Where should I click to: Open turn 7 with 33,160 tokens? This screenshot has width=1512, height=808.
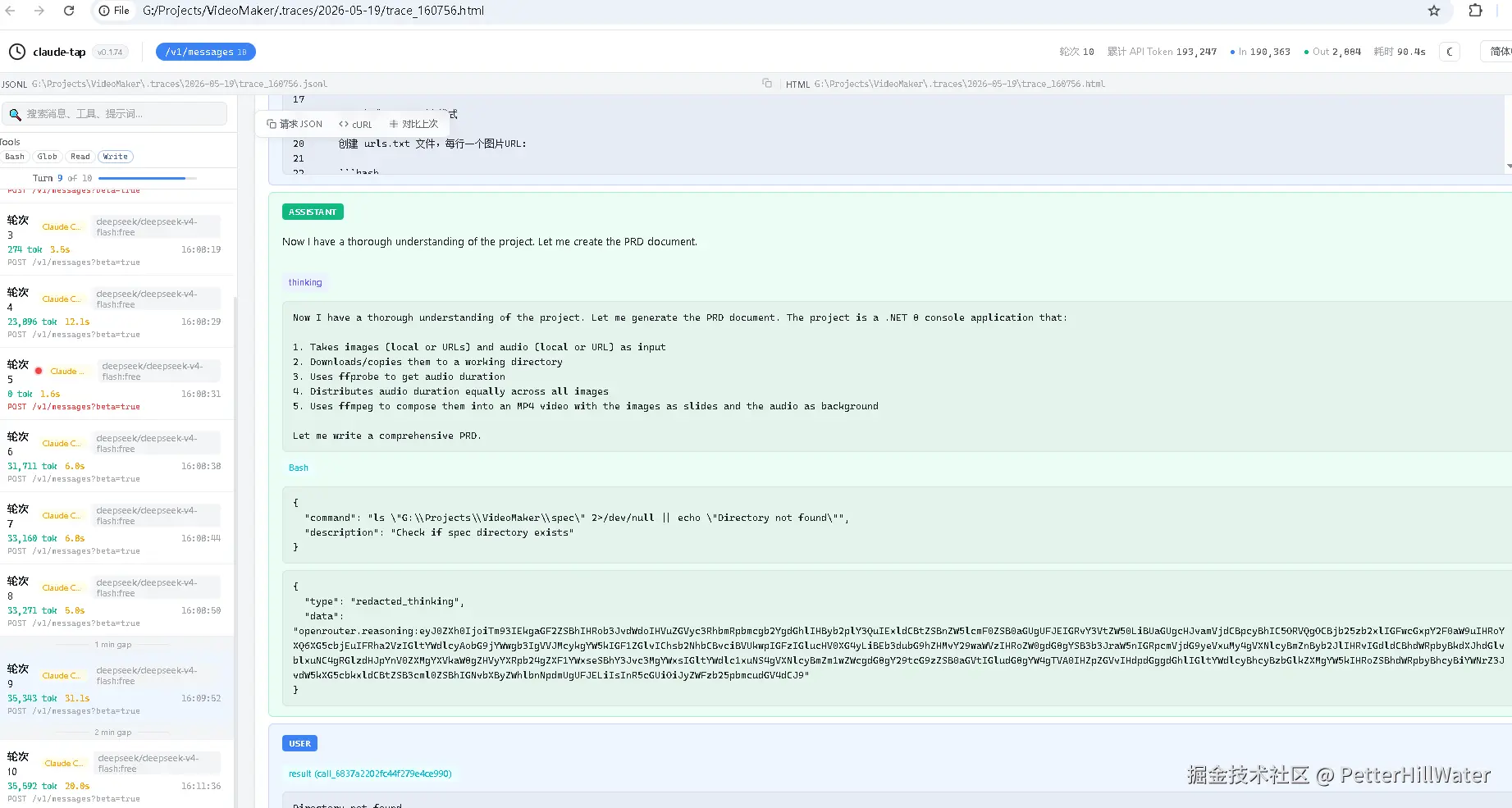tap(116, 528)
